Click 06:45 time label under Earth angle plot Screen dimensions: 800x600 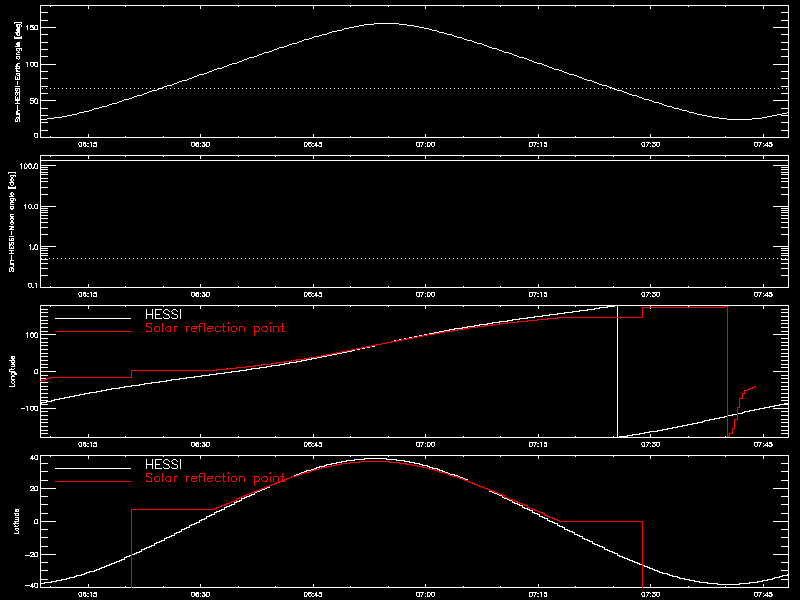pos(313,145)
